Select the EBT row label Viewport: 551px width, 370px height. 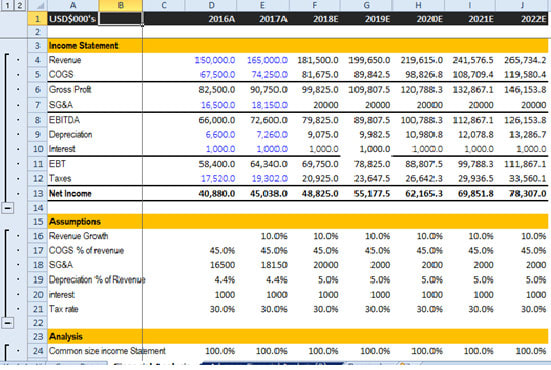[x=57, y=164]
